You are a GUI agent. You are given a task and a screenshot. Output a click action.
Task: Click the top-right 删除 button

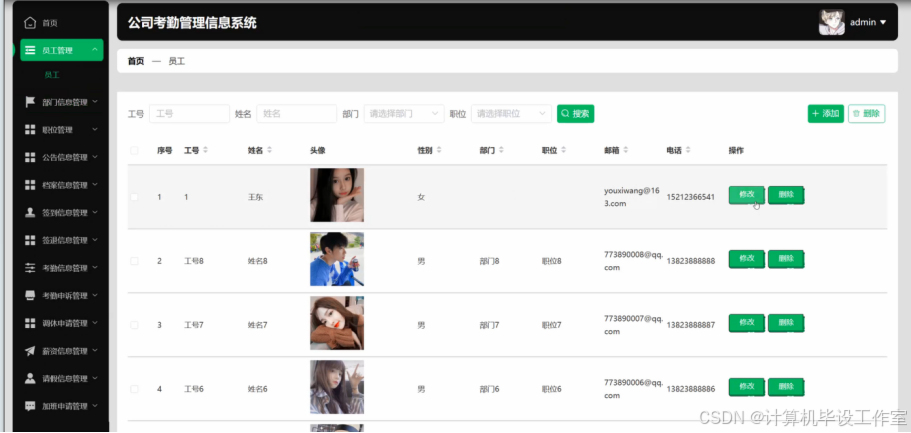point(866,114)
